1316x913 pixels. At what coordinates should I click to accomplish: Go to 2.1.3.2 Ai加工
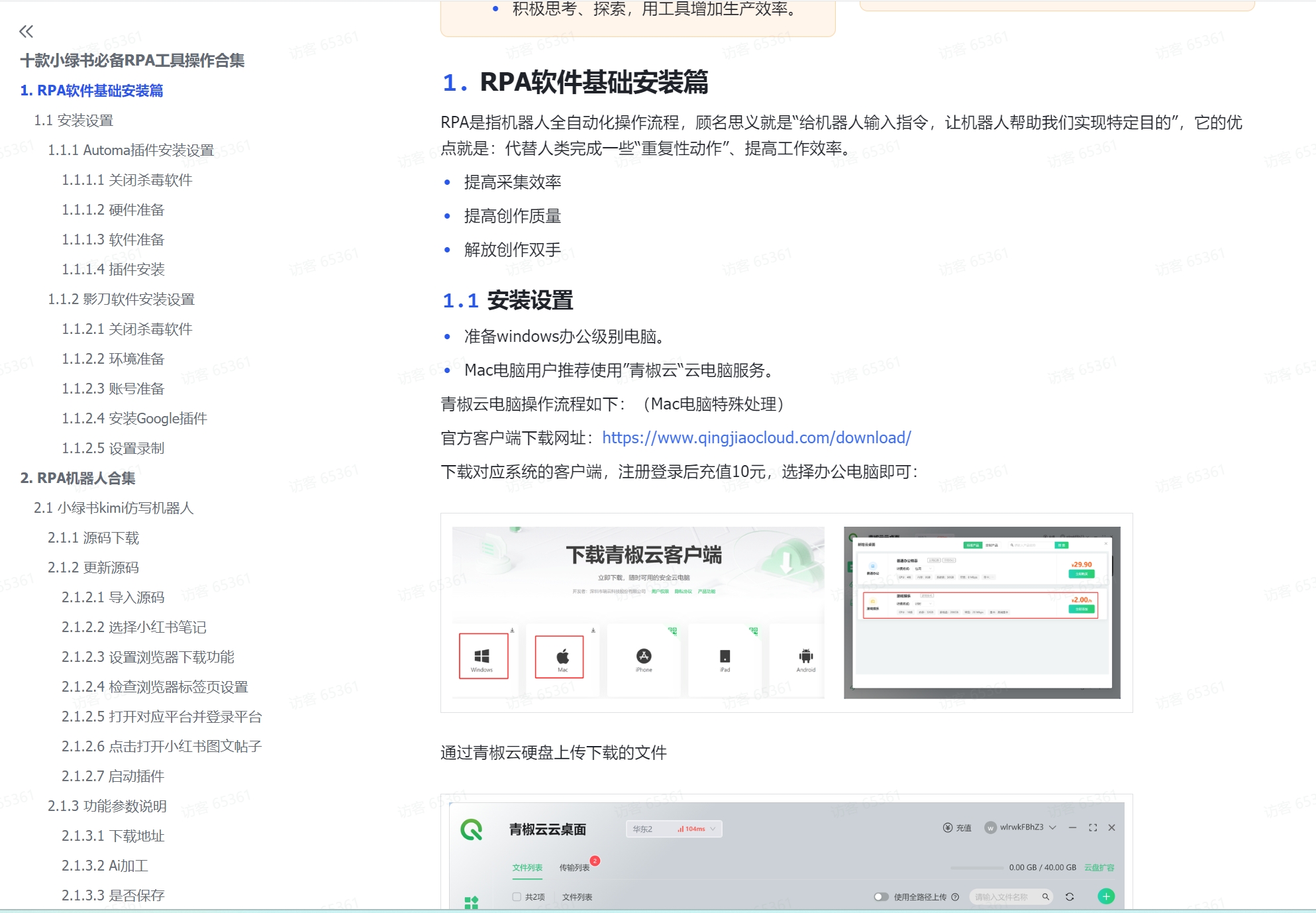pyautogui.click(x=105, y=865)
